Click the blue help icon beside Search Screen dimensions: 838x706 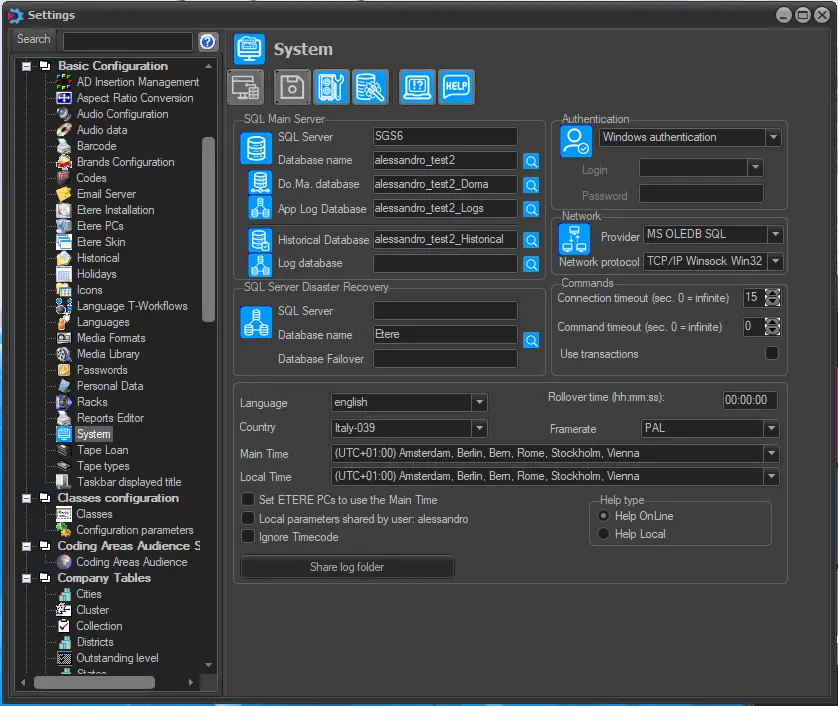[x=208, y=41]
